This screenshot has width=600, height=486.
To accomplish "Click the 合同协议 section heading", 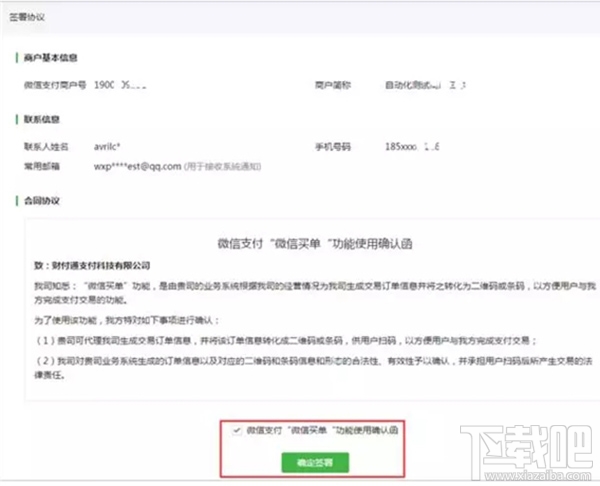I will coord(42,201).
